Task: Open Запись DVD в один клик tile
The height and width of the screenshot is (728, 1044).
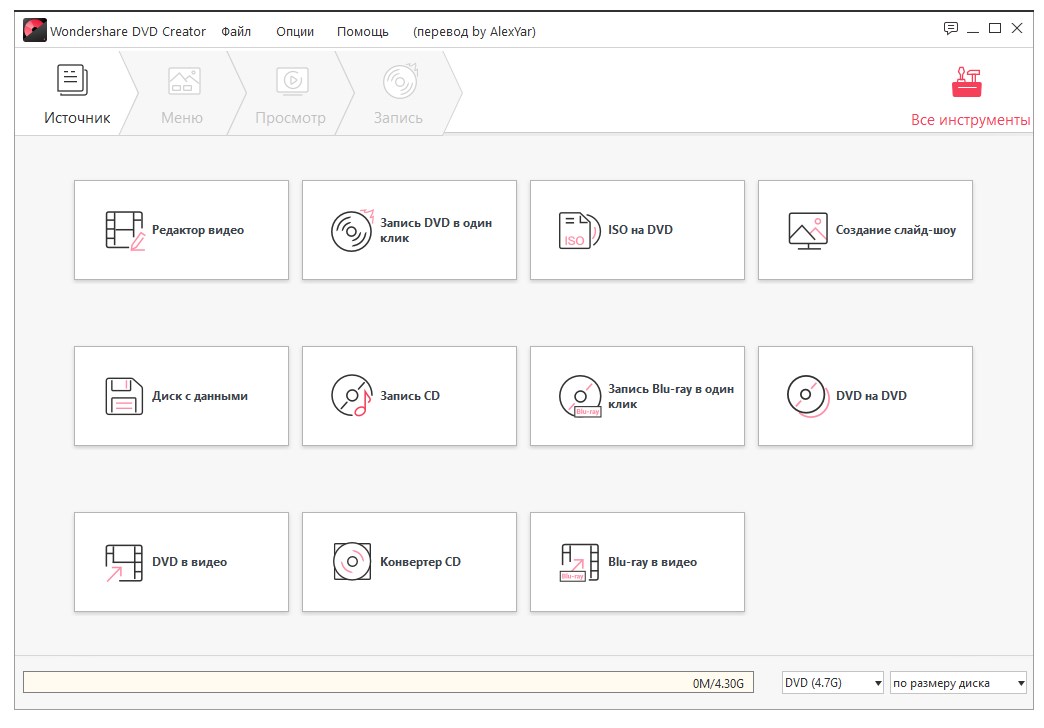Action: point(409,230)
